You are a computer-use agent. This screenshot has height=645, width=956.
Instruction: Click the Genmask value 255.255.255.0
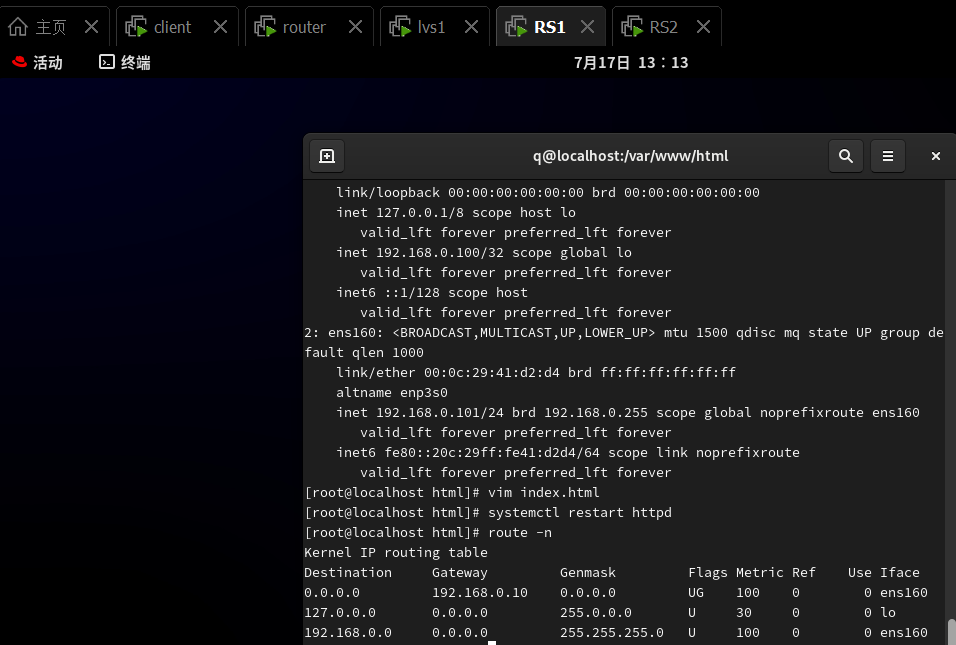612,633
